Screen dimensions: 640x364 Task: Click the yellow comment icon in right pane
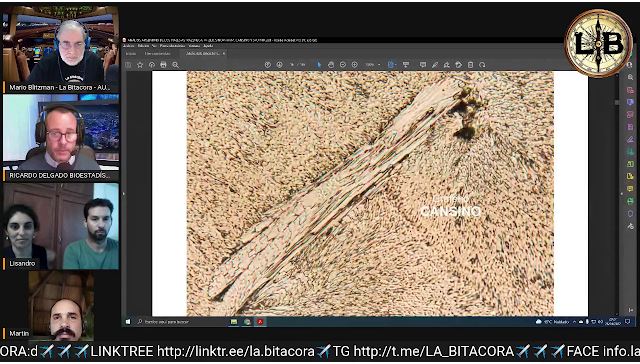coord(631,189)
